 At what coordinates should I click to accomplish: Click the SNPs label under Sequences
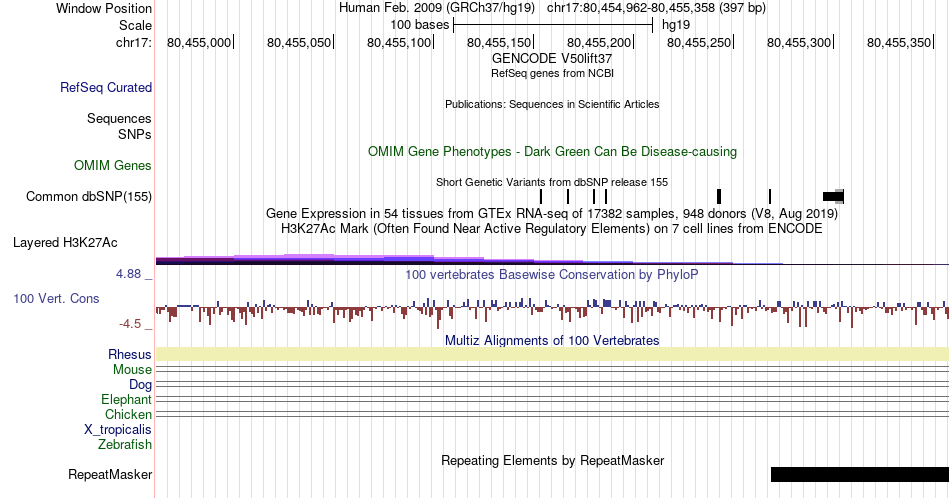click(x=135, y=134)
